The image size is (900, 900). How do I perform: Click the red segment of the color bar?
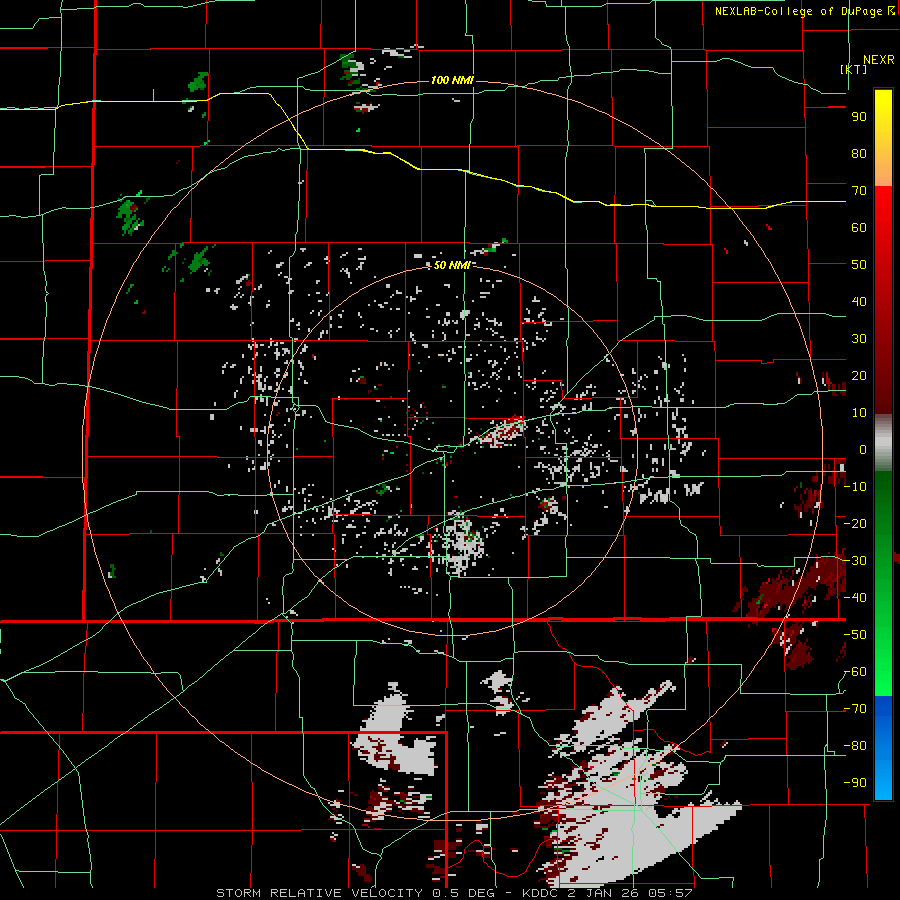pyautogui.click(x=883, y=300)
